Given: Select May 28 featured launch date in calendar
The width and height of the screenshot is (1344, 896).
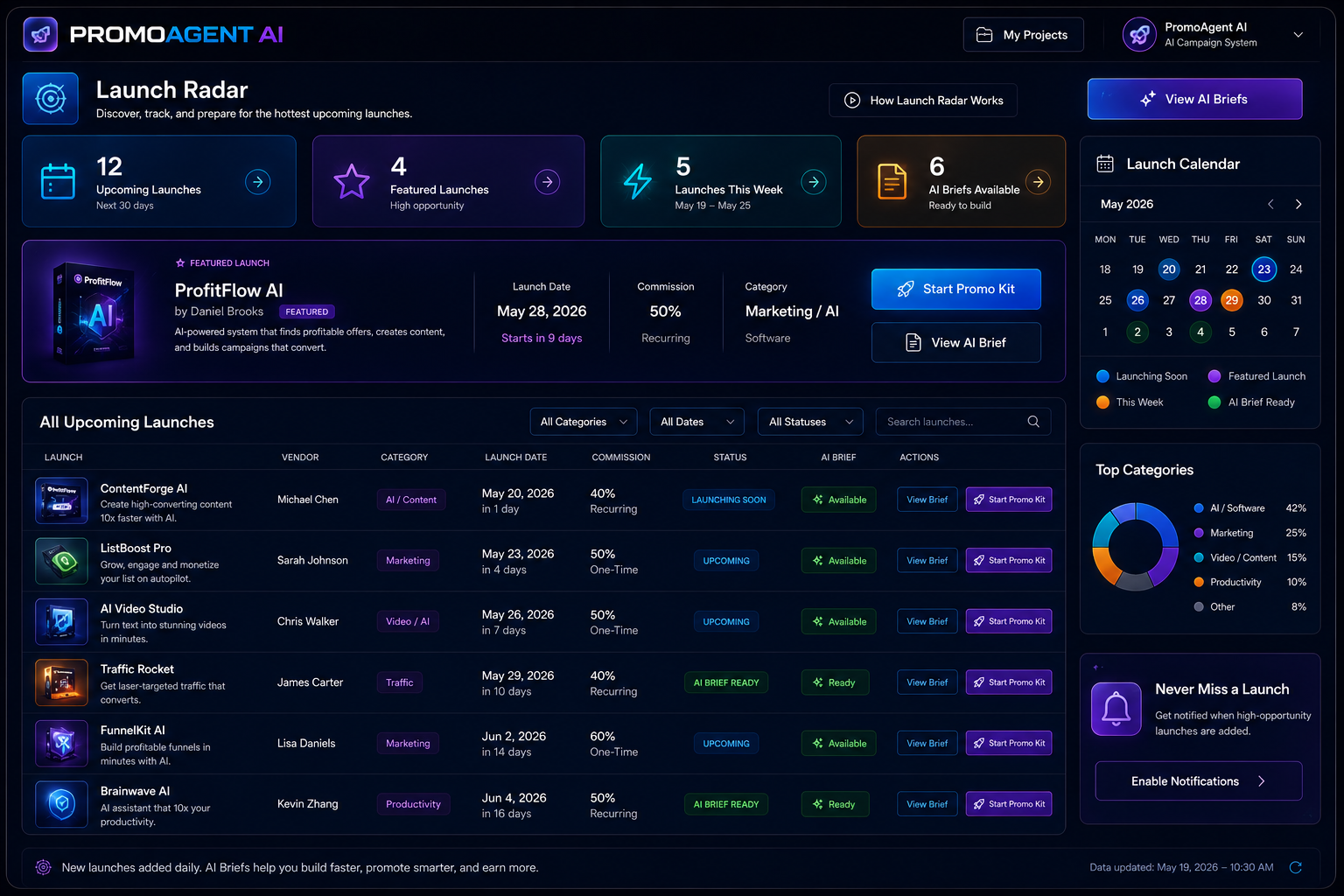Looking at the screenshot, I should coord(1200,300).
